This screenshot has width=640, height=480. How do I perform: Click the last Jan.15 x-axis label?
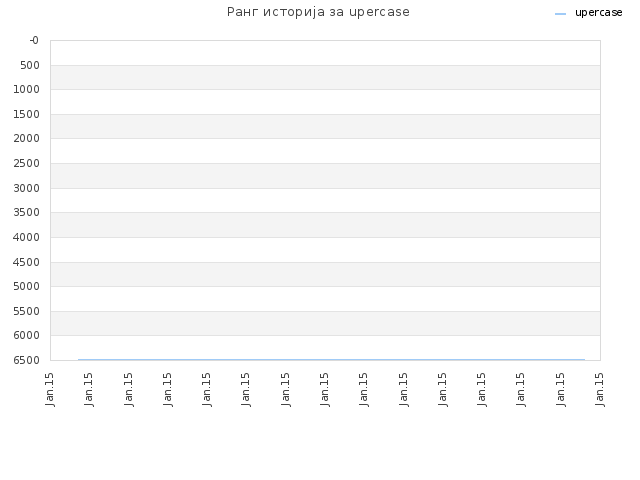point(600,389)
